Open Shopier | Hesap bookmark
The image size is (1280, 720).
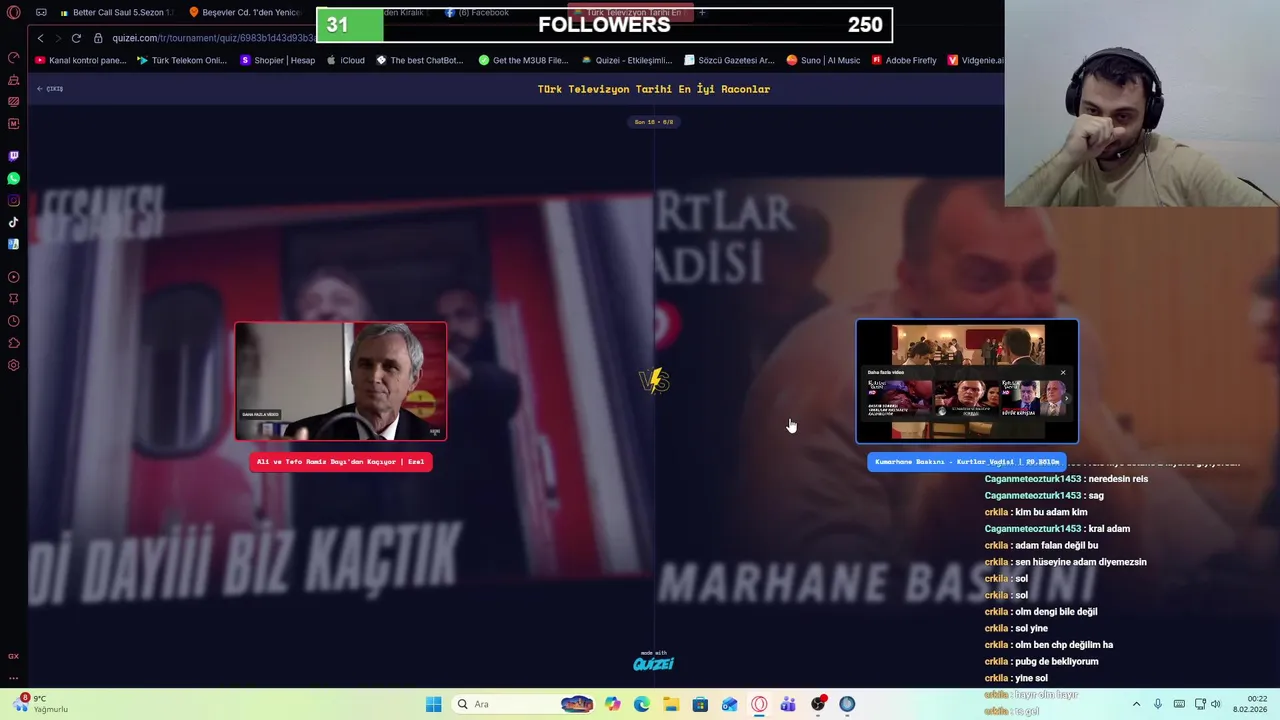point(278,60)
